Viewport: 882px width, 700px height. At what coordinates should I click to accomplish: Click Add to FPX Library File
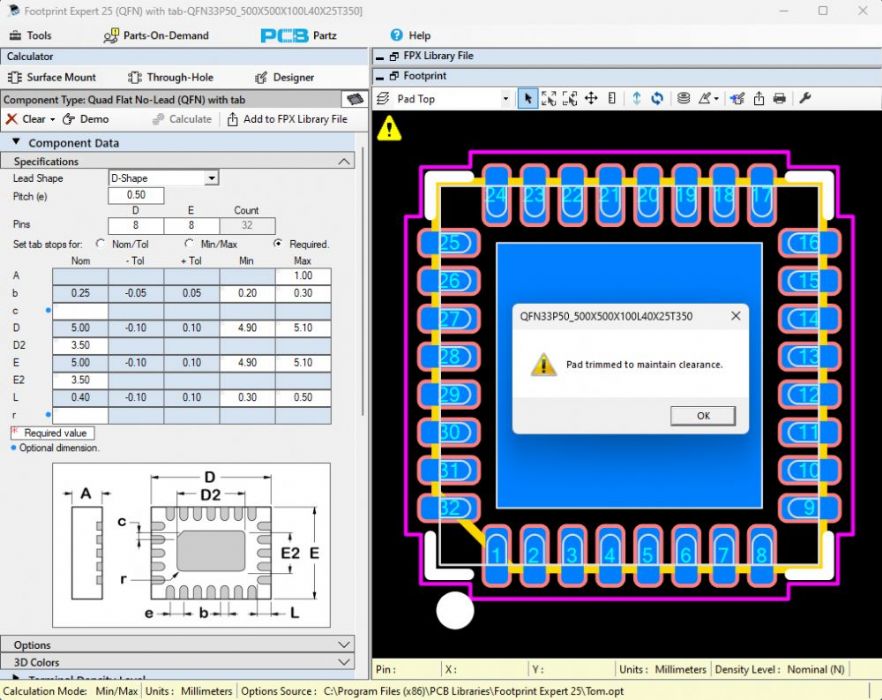click(x=288, y=119)
